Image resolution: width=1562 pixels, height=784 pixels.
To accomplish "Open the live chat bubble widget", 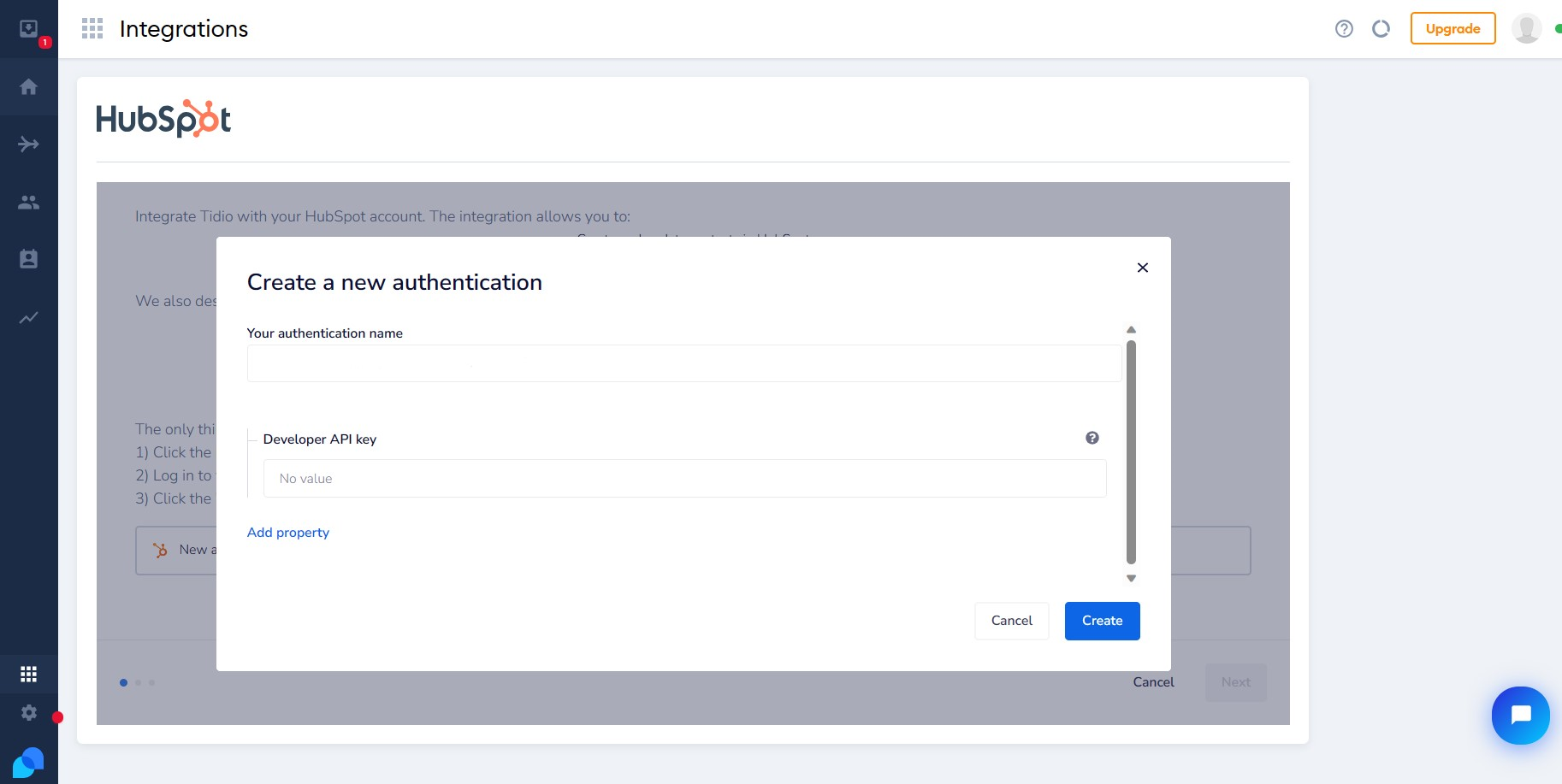I will [x=1520, y=716].
